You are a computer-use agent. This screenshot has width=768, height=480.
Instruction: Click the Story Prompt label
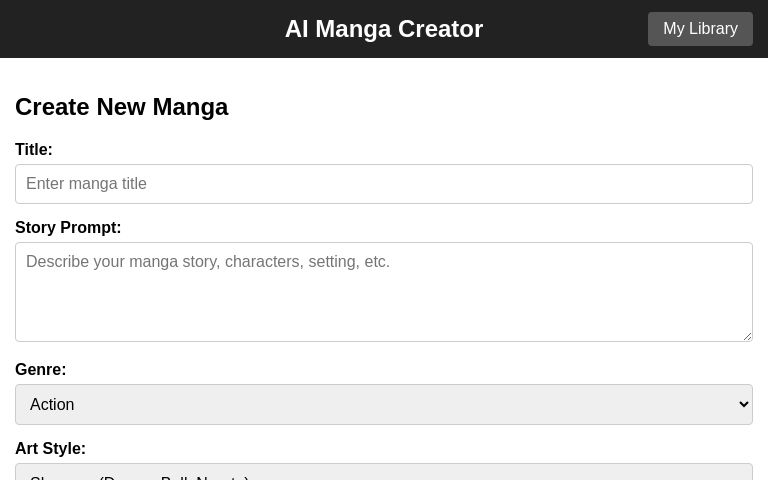tap(68, 228)
